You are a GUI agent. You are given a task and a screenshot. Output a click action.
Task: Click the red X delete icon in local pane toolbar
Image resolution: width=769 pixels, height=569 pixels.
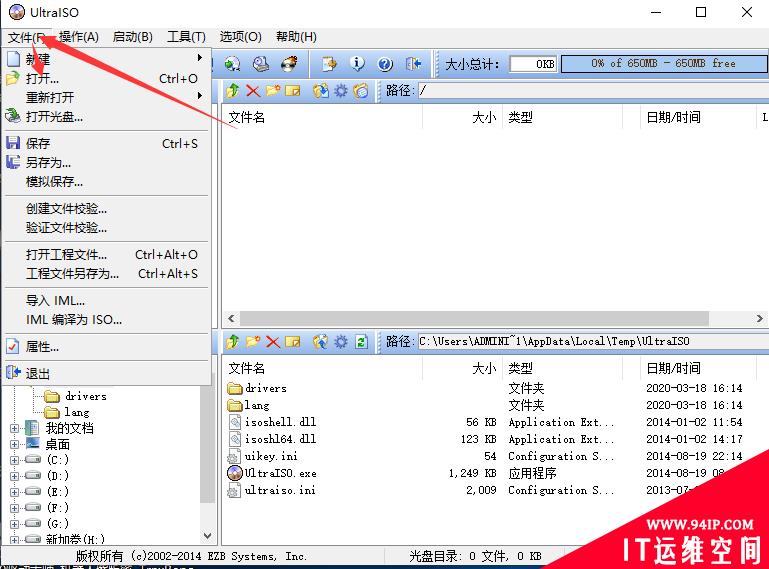tap(273, 341)
